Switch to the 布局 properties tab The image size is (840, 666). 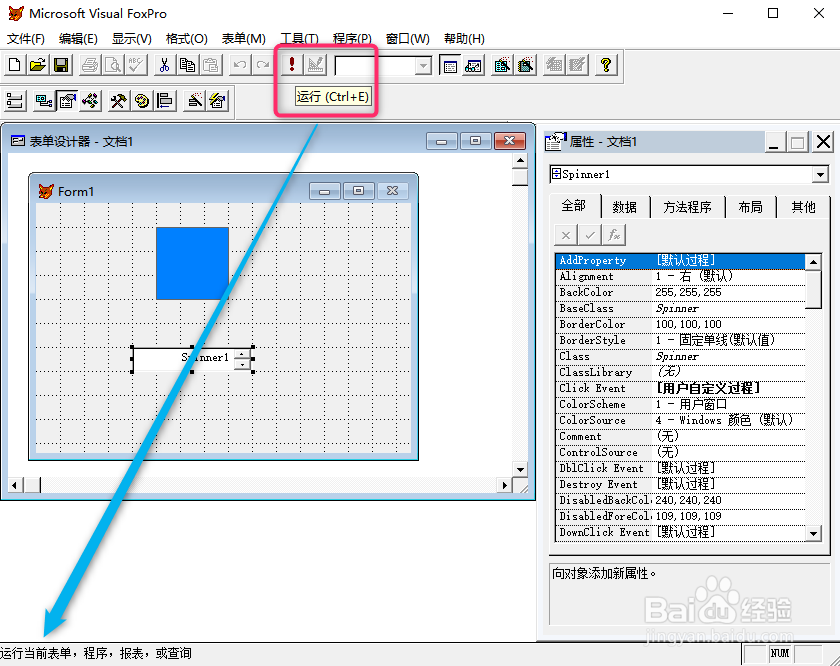coord(750,207)
